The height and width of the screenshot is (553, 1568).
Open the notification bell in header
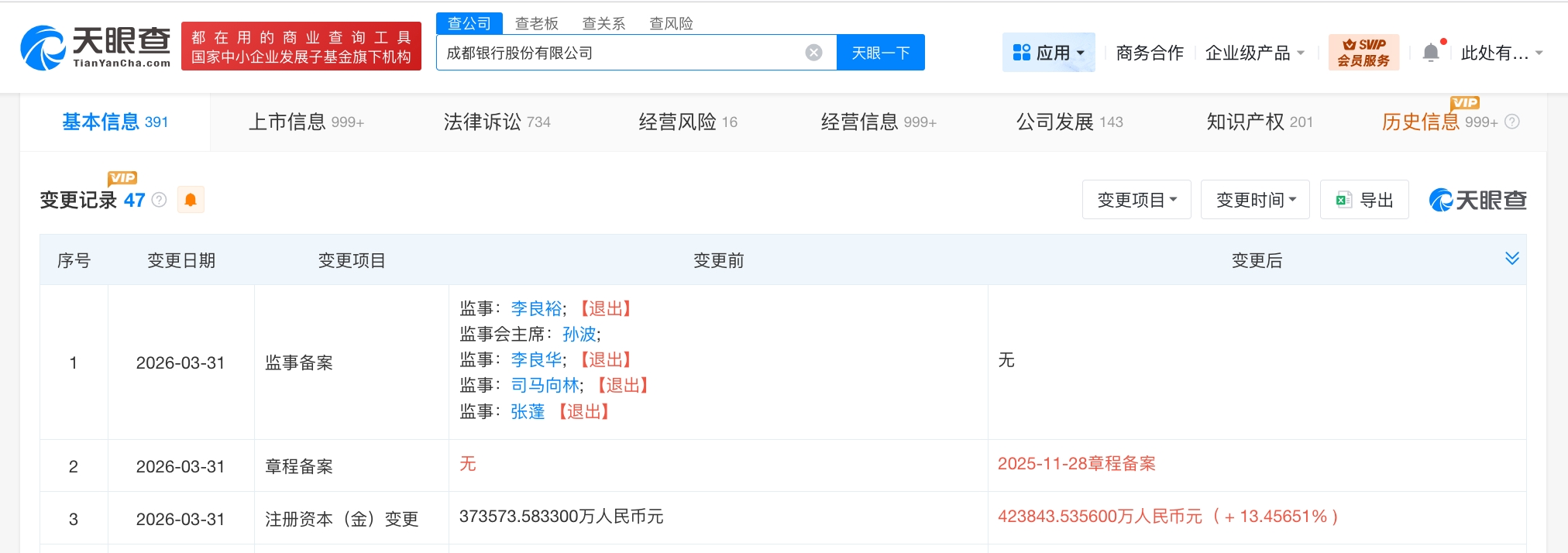[x=1431, y=53]
